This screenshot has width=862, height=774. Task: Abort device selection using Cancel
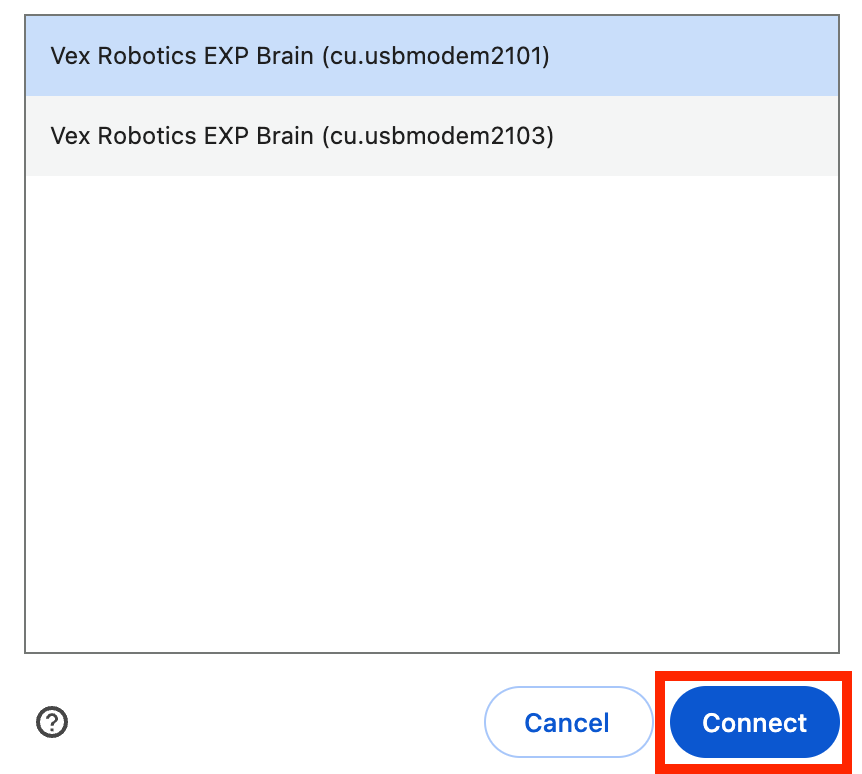click(x=567, y=722)
